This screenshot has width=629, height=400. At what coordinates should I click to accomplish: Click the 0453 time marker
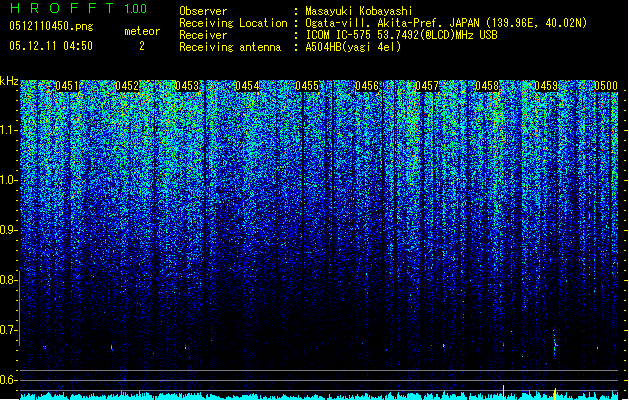click(x=187, y=86)
